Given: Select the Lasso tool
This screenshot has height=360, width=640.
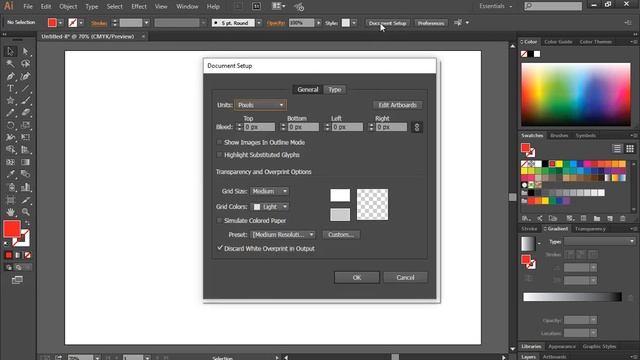Looking at the screenshot, I should pos(25,64).
